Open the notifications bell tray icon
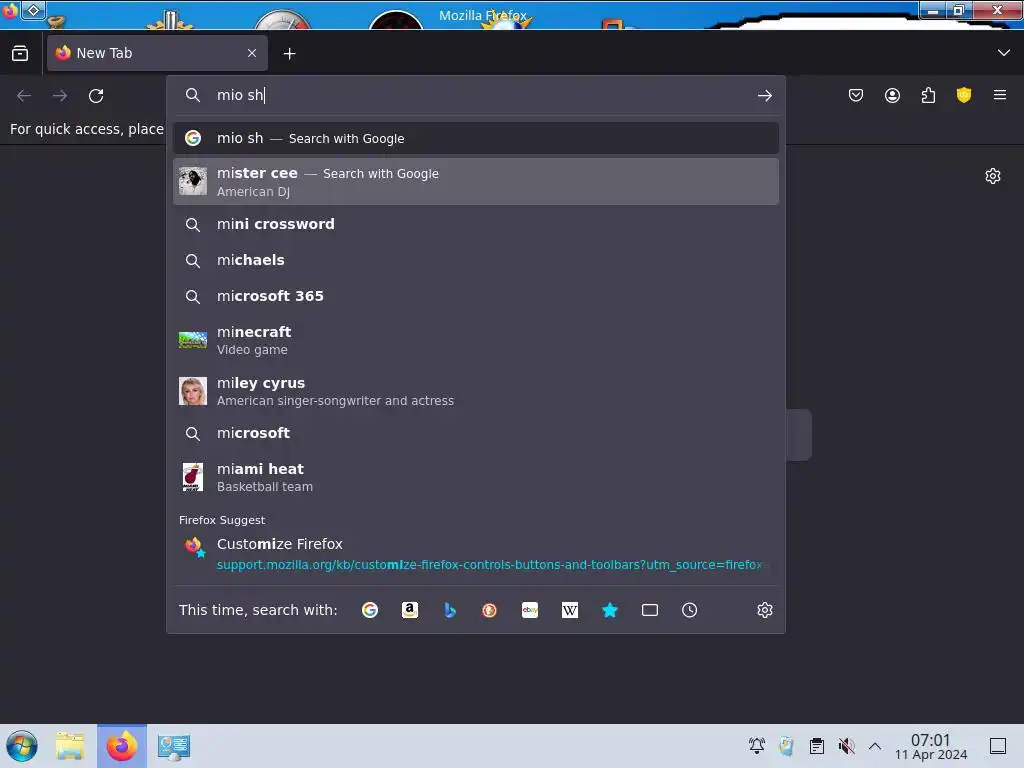The width and height of the screenshot is (1024, 768). [757, 746]
